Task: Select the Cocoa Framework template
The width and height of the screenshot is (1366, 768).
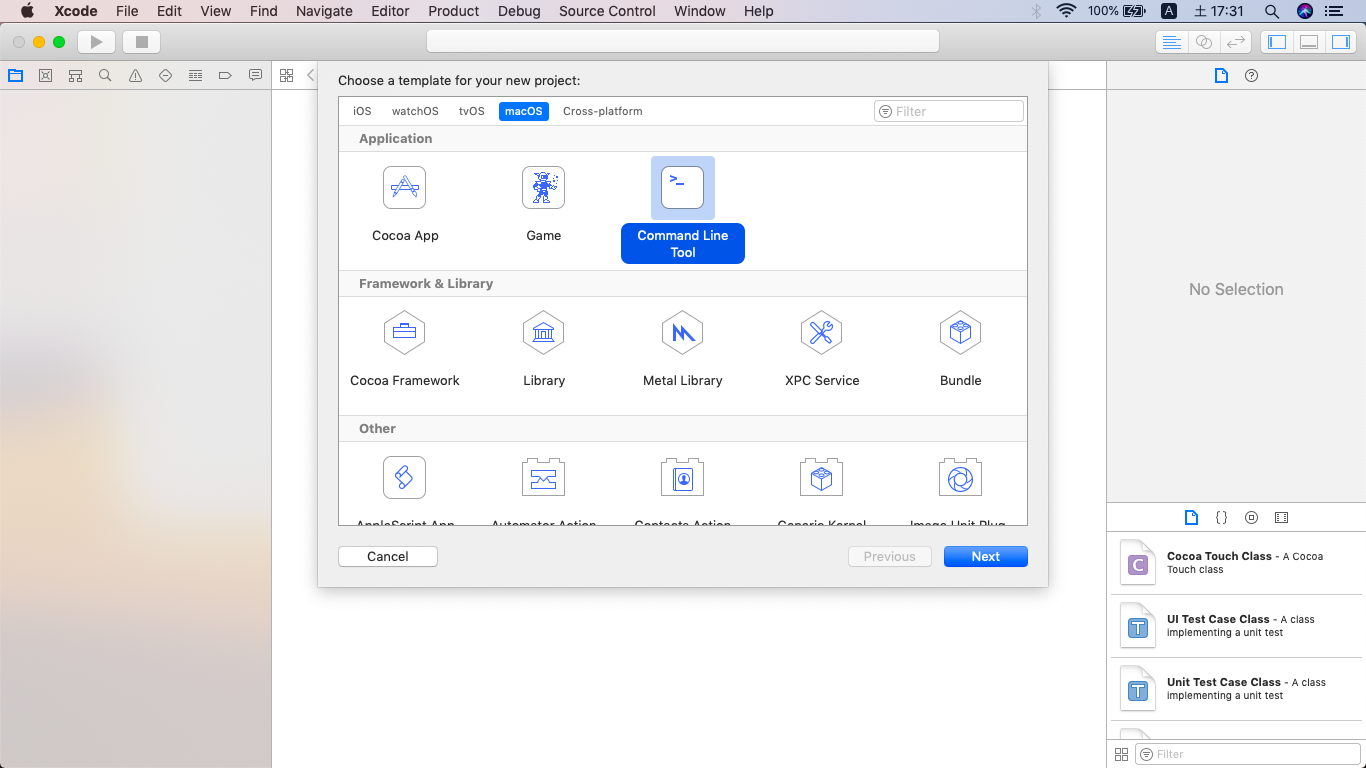Action: (404, 333)
